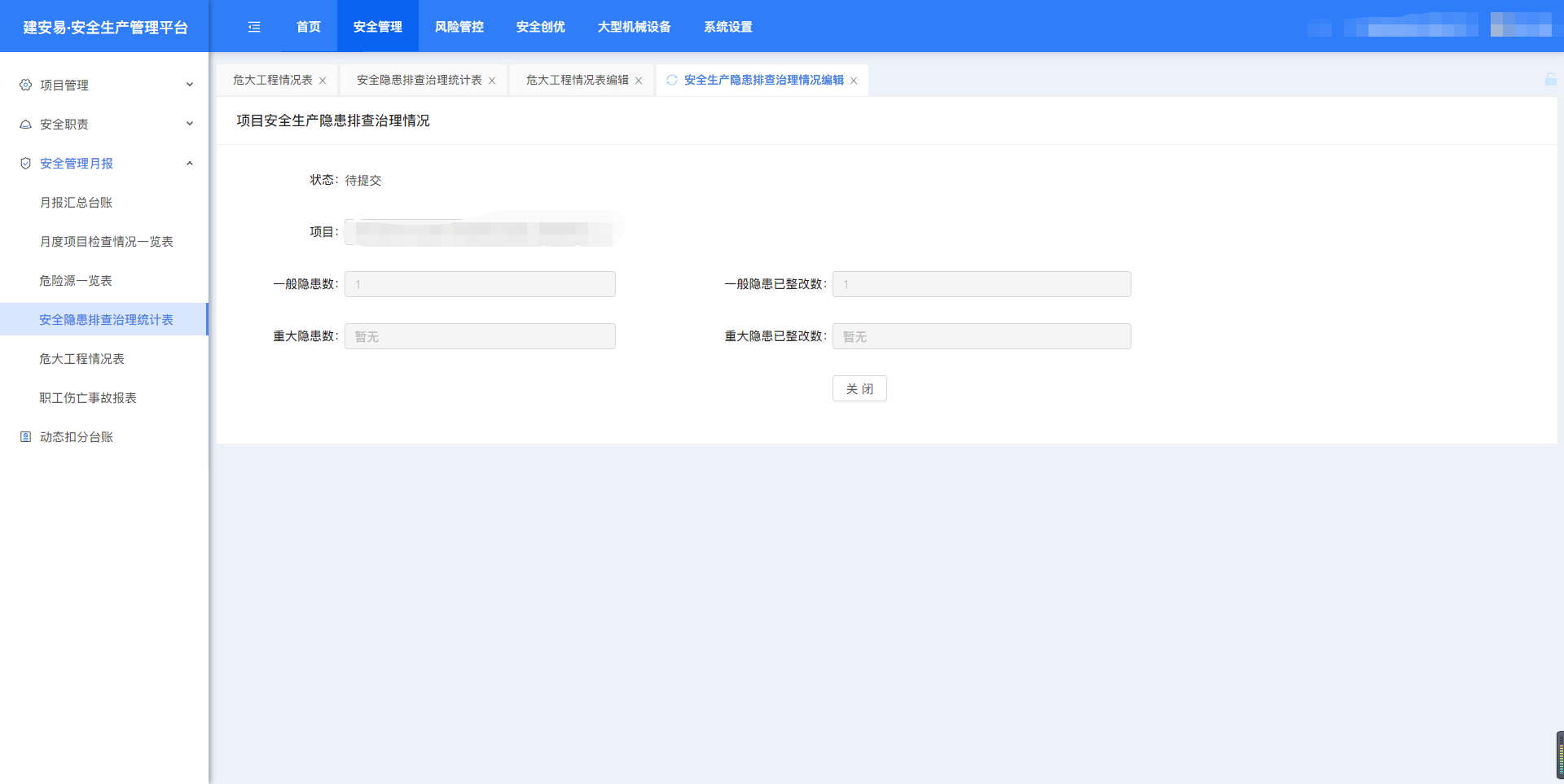Screen dimensions: 1564x784
Task: Click the 一般隐患数 input field
Action: tap(480, 284)
